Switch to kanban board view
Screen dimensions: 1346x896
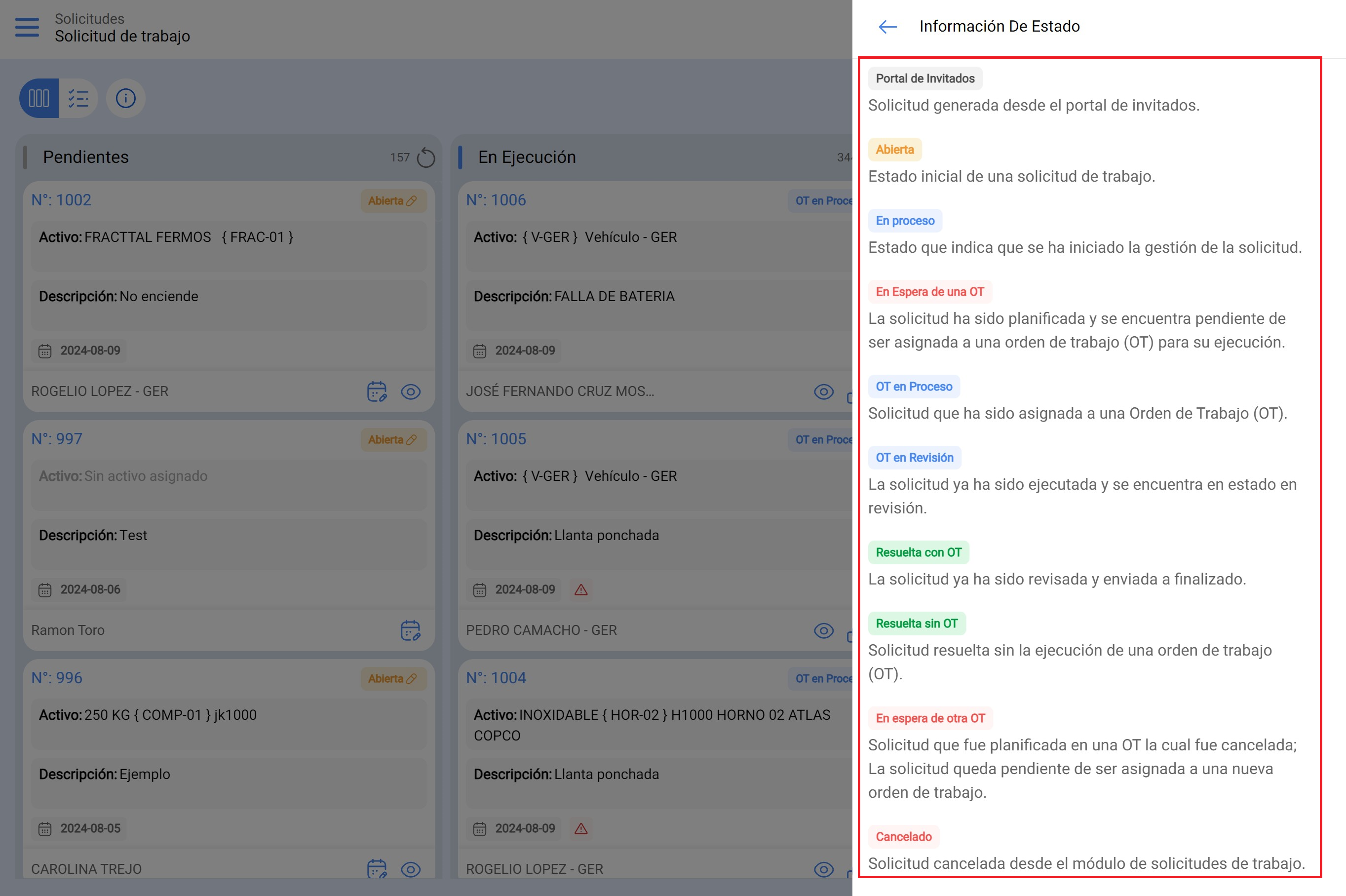coord(39,98)
